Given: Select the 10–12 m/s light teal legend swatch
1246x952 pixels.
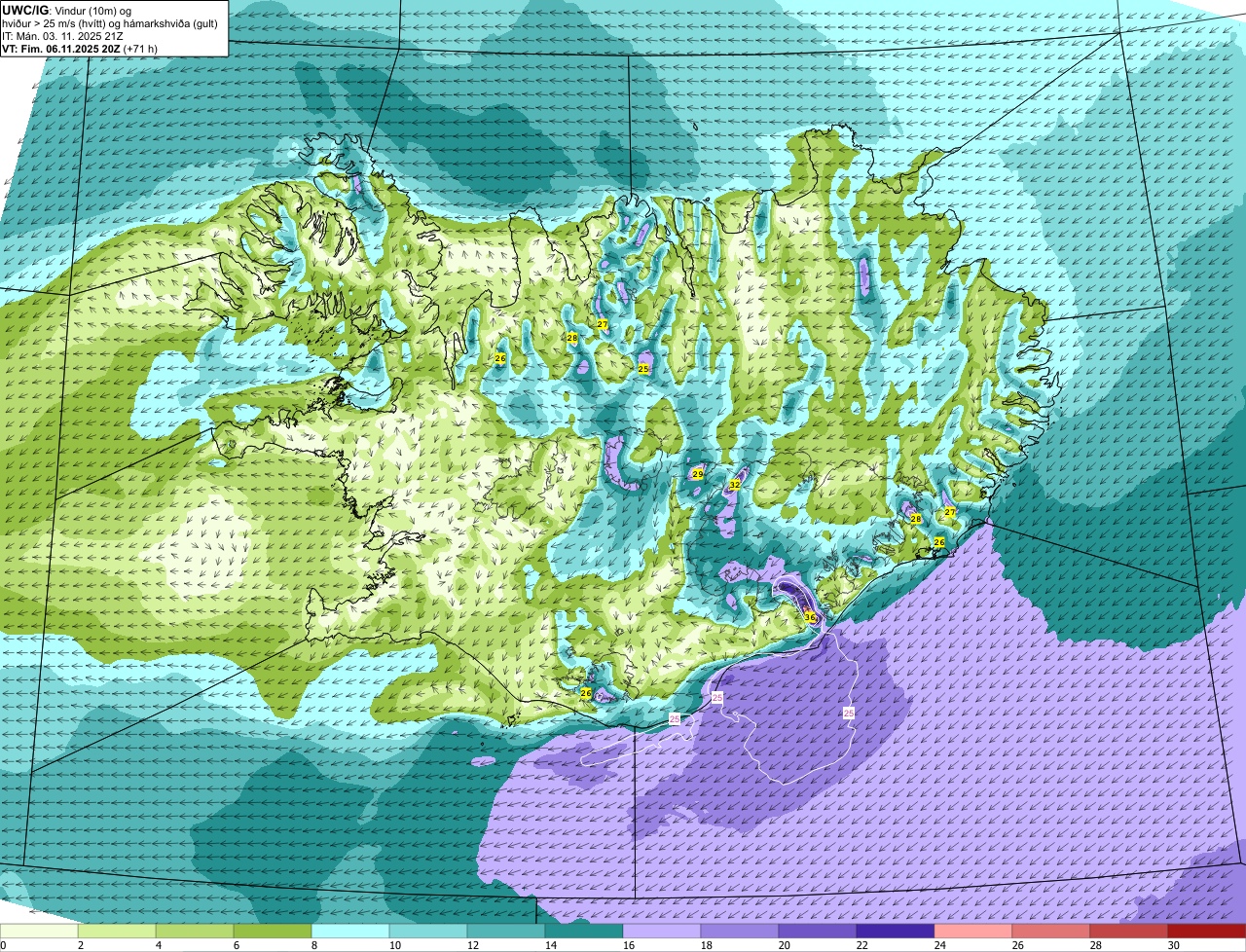Looking at the screenshot, I should (428, 932).
